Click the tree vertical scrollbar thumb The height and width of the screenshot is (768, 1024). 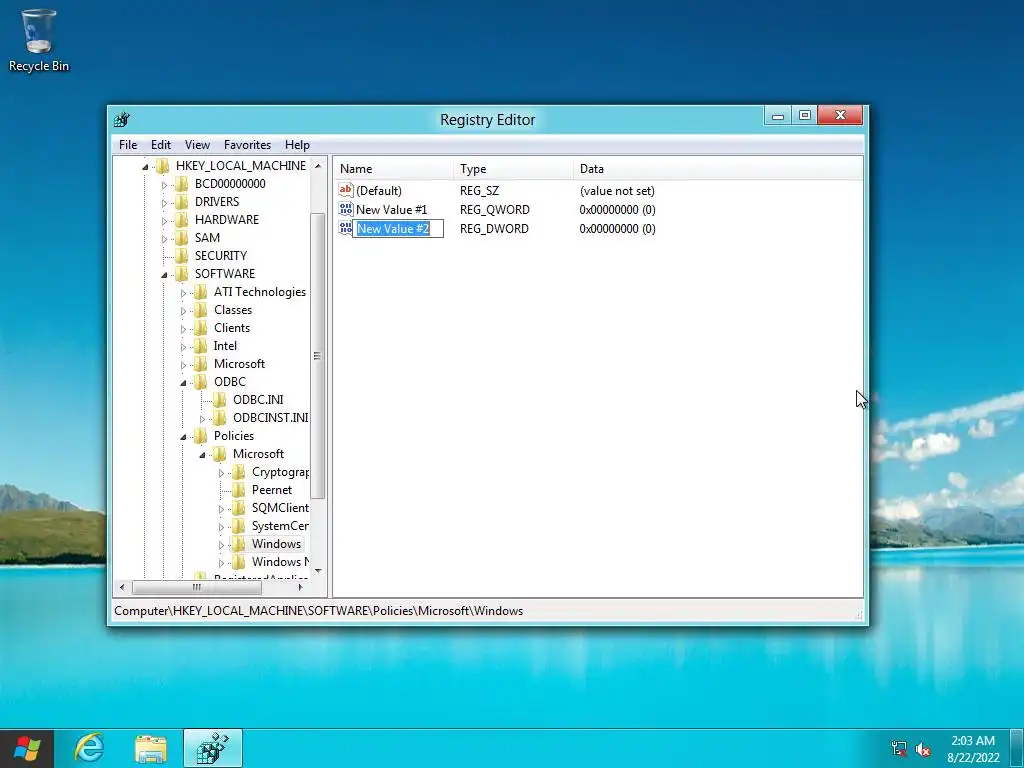318,356
